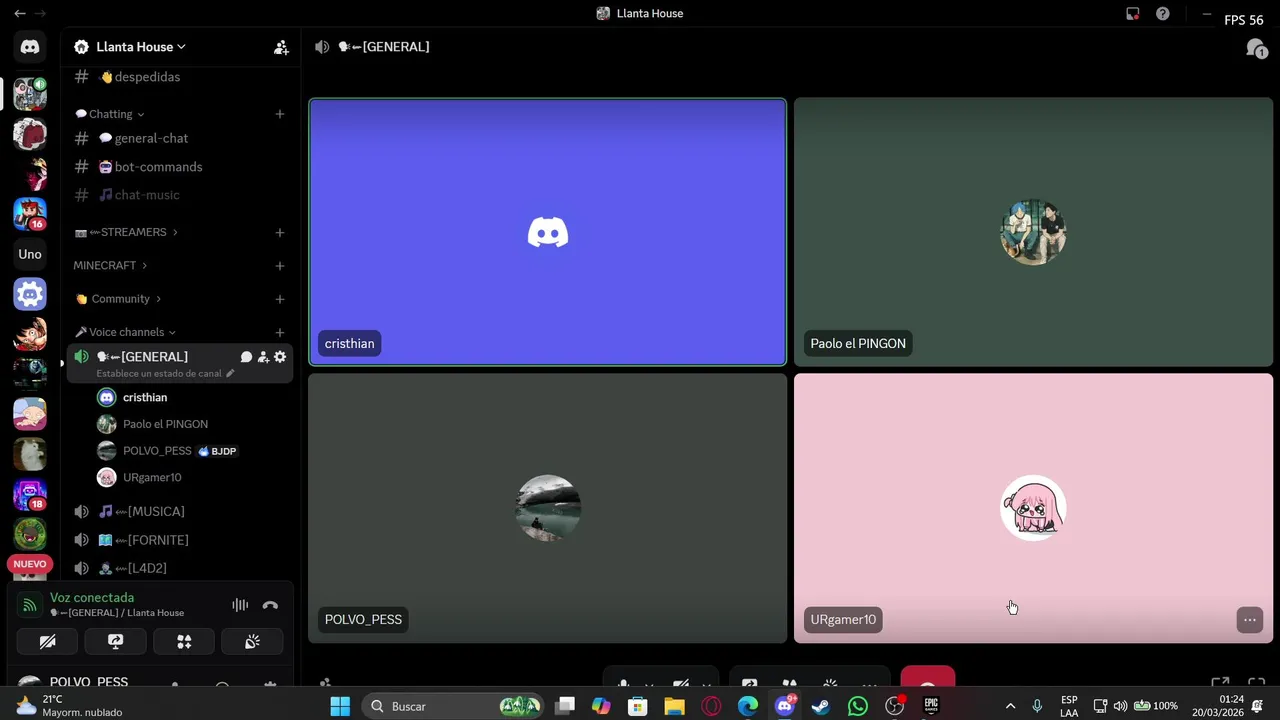Expand the STREAMERS category

coord(126,232)
